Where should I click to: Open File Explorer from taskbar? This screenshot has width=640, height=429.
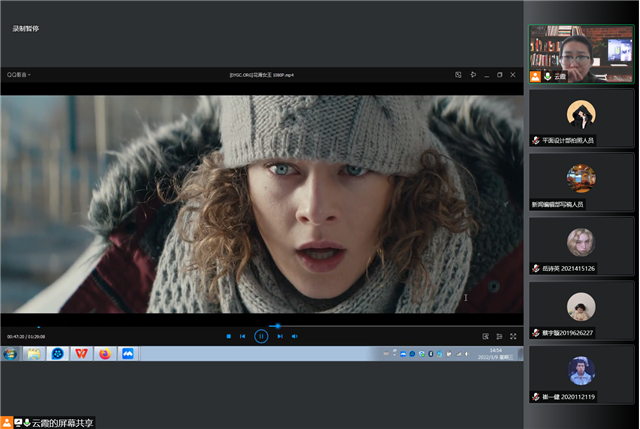coord(34,353)
